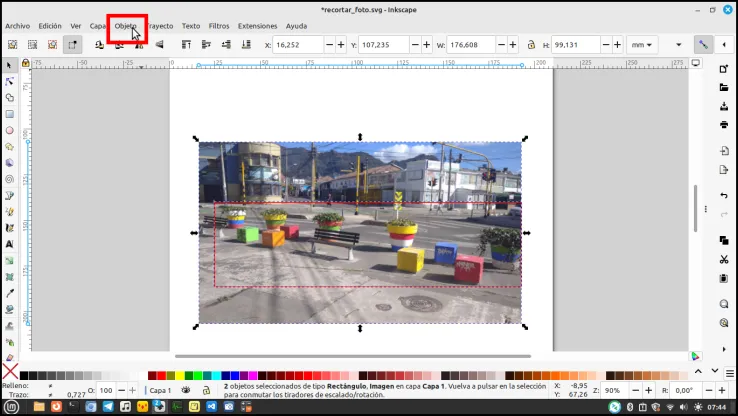Open the Filtros menu
738x416 pixels.
[219, 26]
